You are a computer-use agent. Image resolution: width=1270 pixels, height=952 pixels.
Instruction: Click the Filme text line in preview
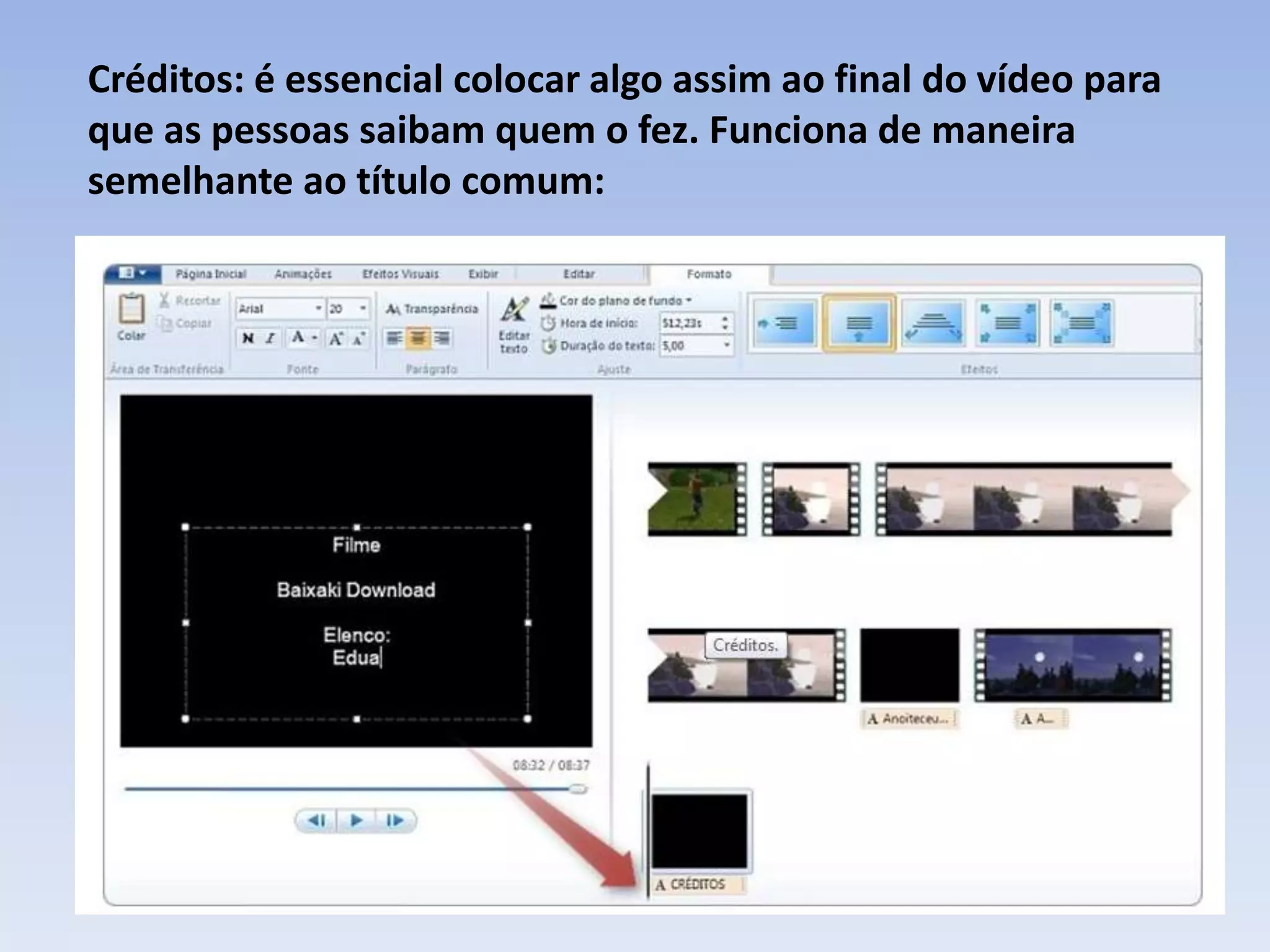[x=356, y=545]
